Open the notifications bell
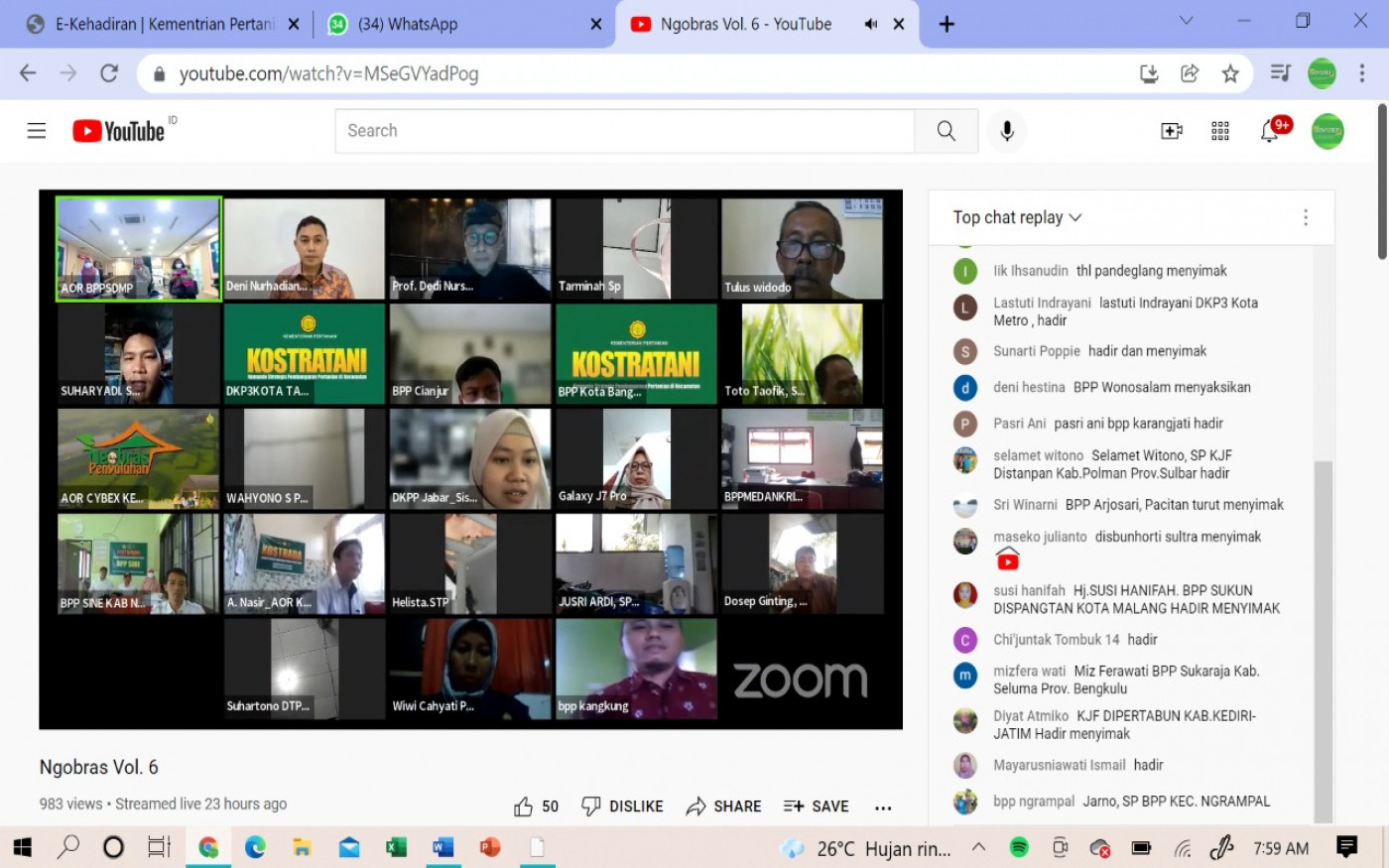The width and height of the screenshot is (1389, 868). pos(1269,131)
